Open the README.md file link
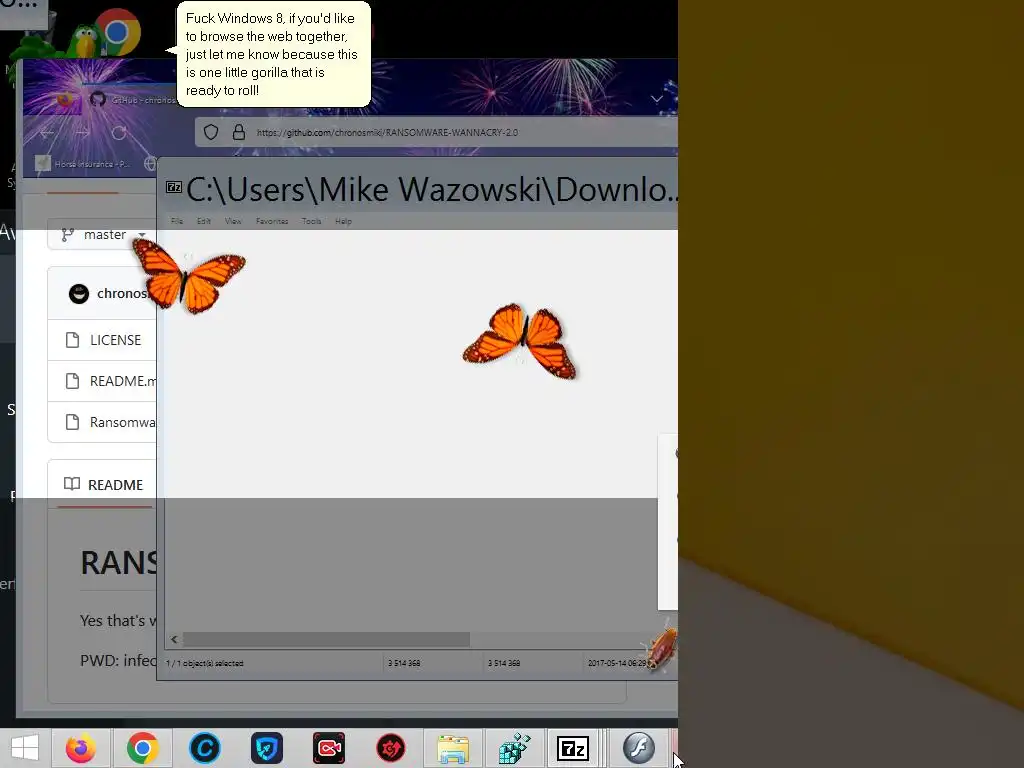 (123, 381)
